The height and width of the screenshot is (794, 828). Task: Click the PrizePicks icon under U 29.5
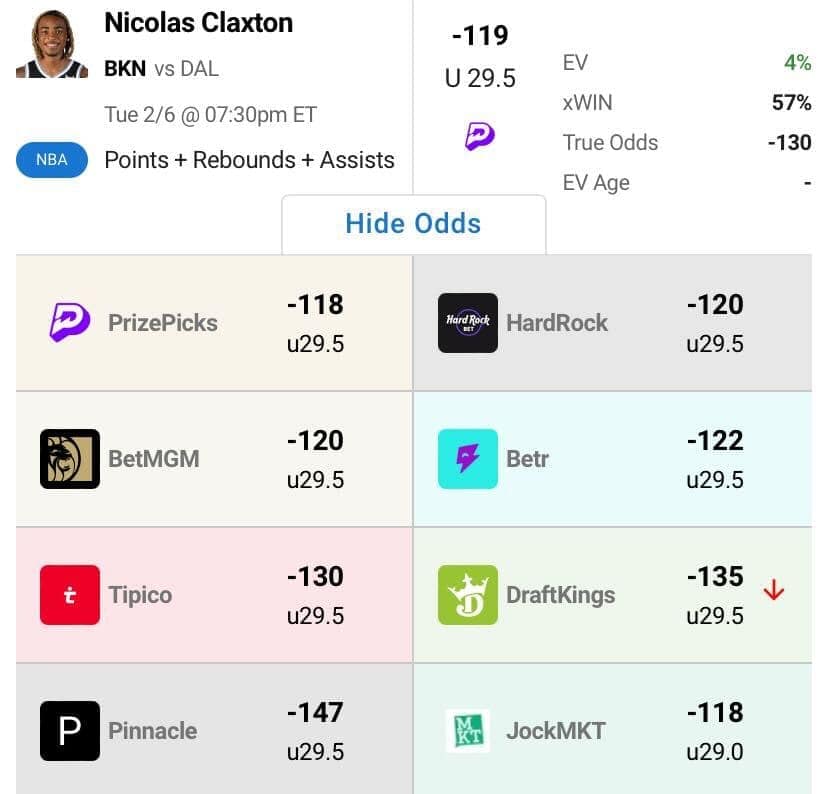pyautogui.click(x=480, y=136)
